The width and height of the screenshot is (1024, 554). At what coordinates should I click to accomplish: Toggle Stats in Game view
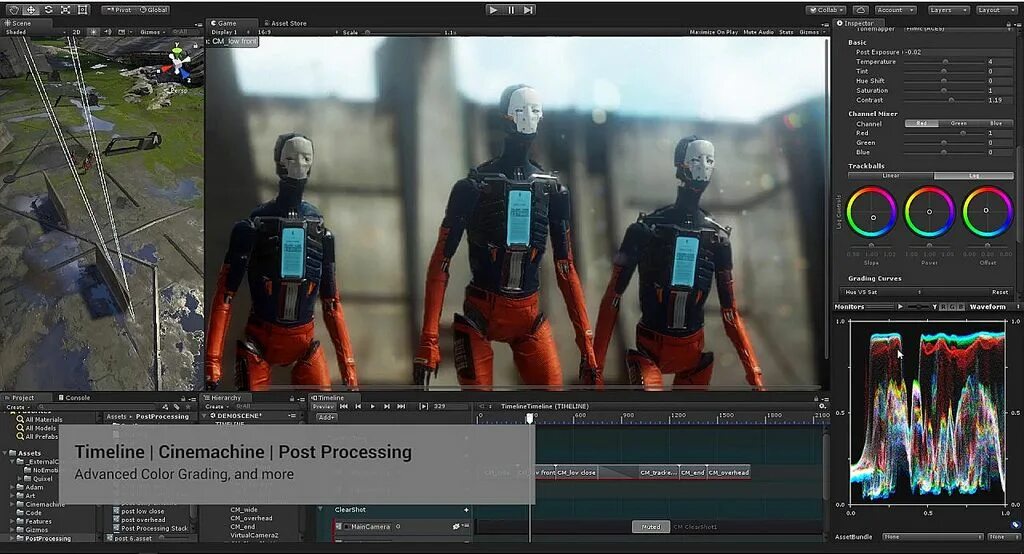(x=786, y=32)
